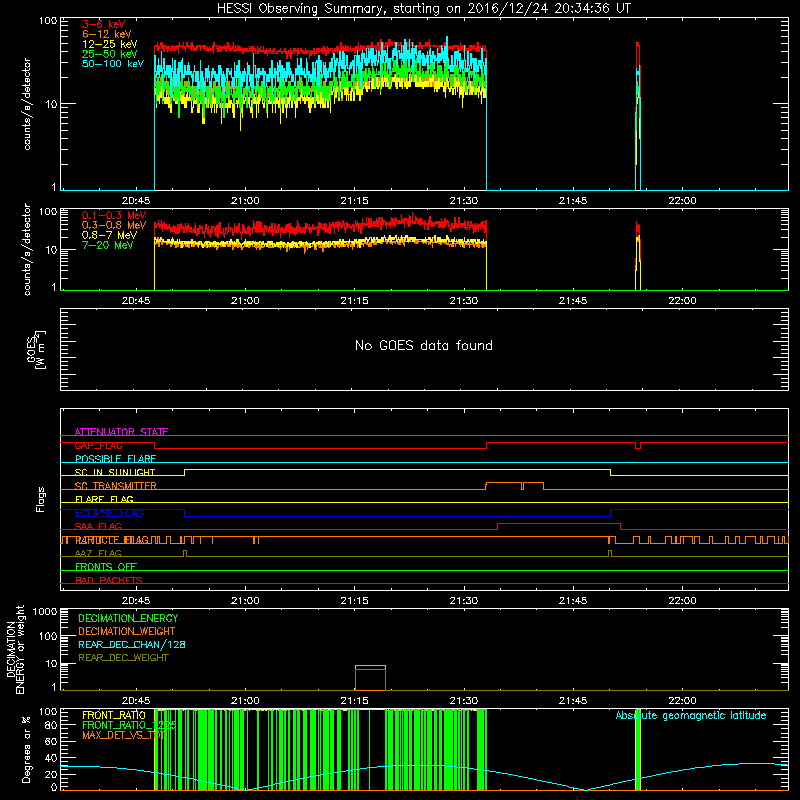Click the 'Degrees or %' axis label
The image size is (800, 800).
26,749
